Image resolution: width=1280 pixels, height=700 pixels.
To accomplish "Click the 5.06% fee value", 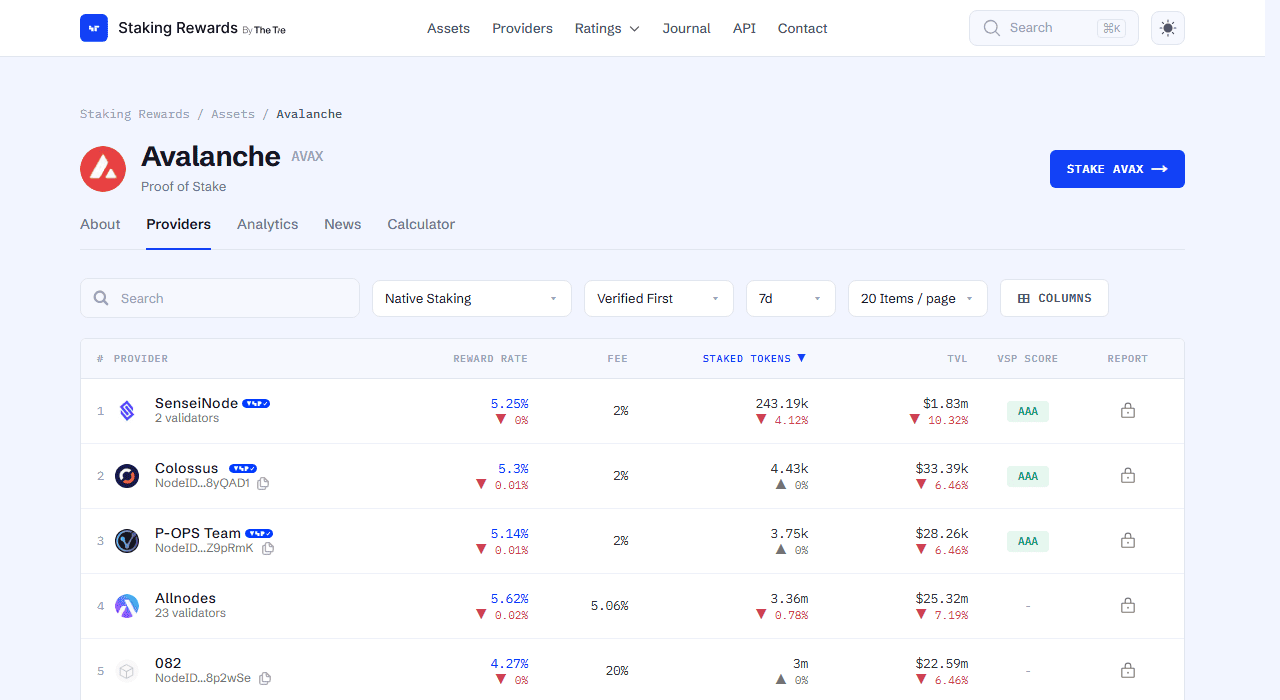I will [609, 606].
